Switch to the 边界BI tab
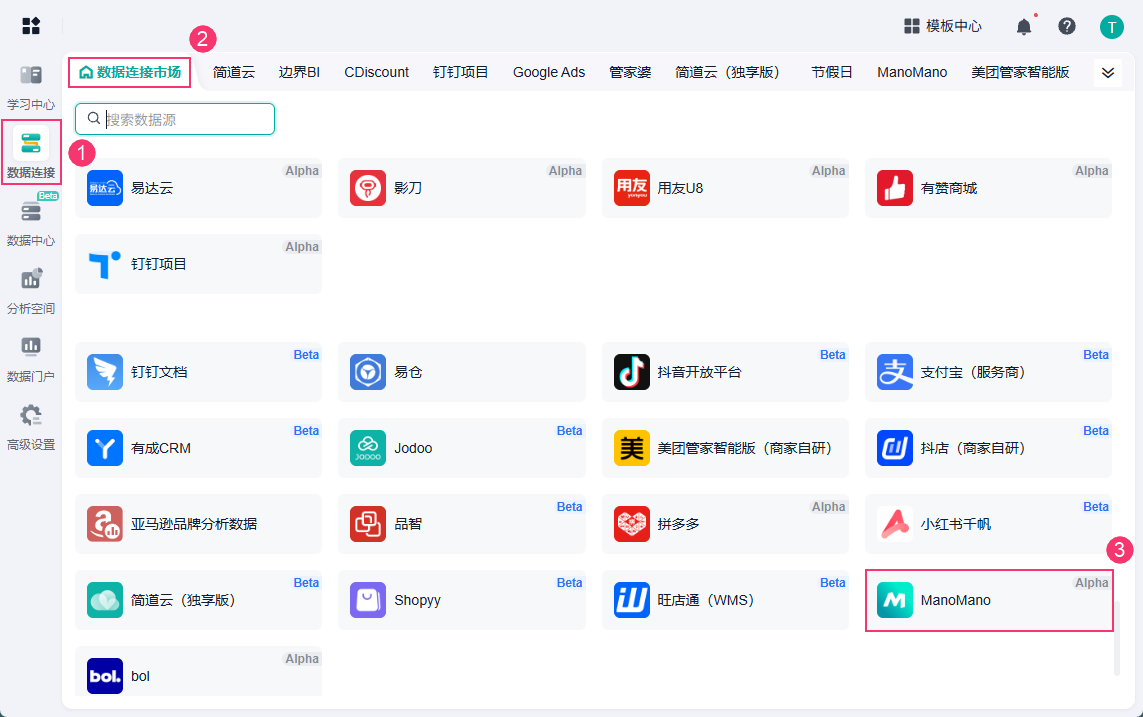 pos(299,72)
